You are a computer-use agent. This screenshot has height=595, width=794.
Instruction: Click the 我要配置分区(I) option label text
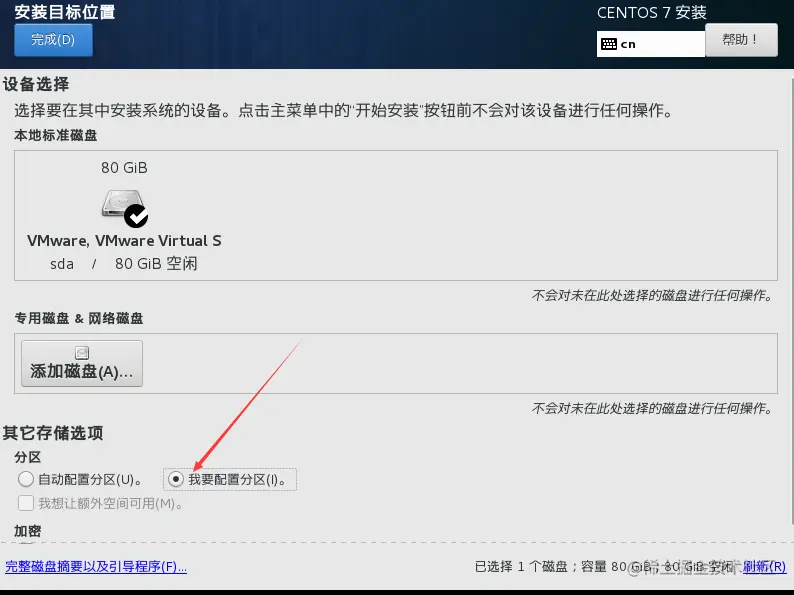(237, 480)
